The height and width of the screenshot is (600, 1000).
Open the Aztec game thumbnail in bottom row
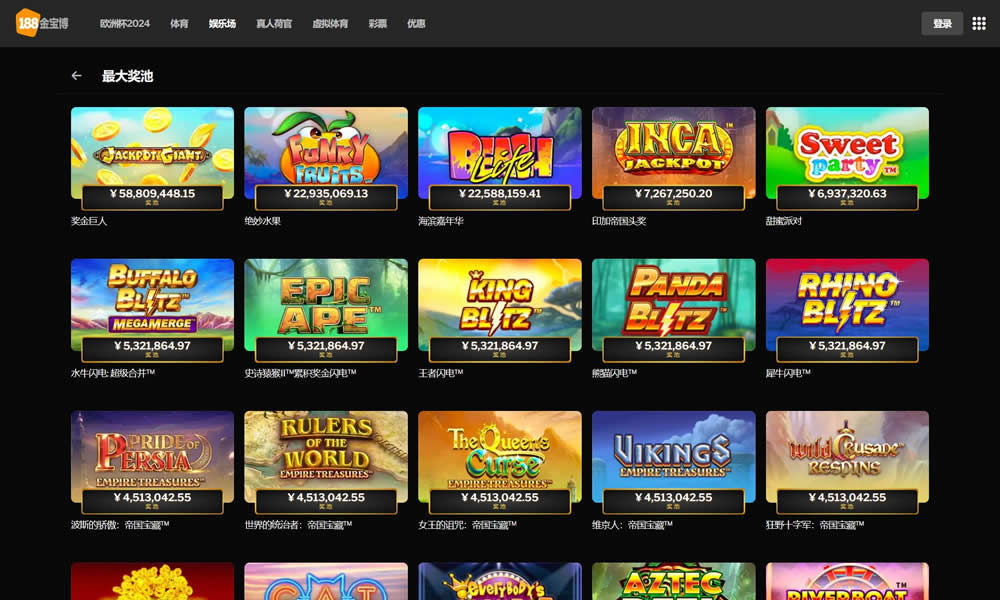[673, 582]
